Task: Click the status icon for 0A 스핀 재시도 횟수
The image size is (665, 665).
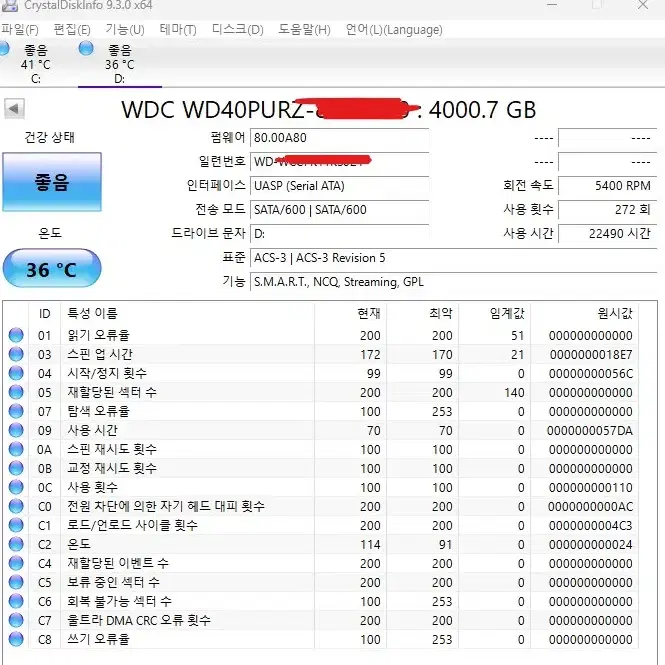Action: click(16, 449)
